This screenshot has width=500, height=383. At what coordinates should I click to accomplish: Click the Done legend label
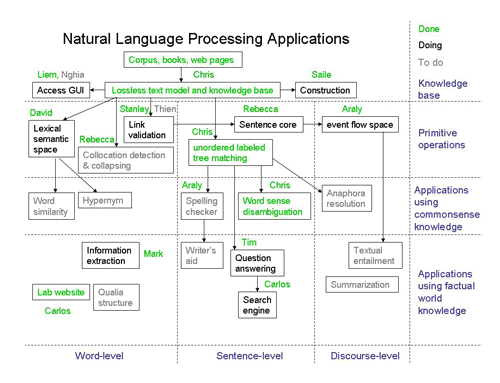[429, 29]
